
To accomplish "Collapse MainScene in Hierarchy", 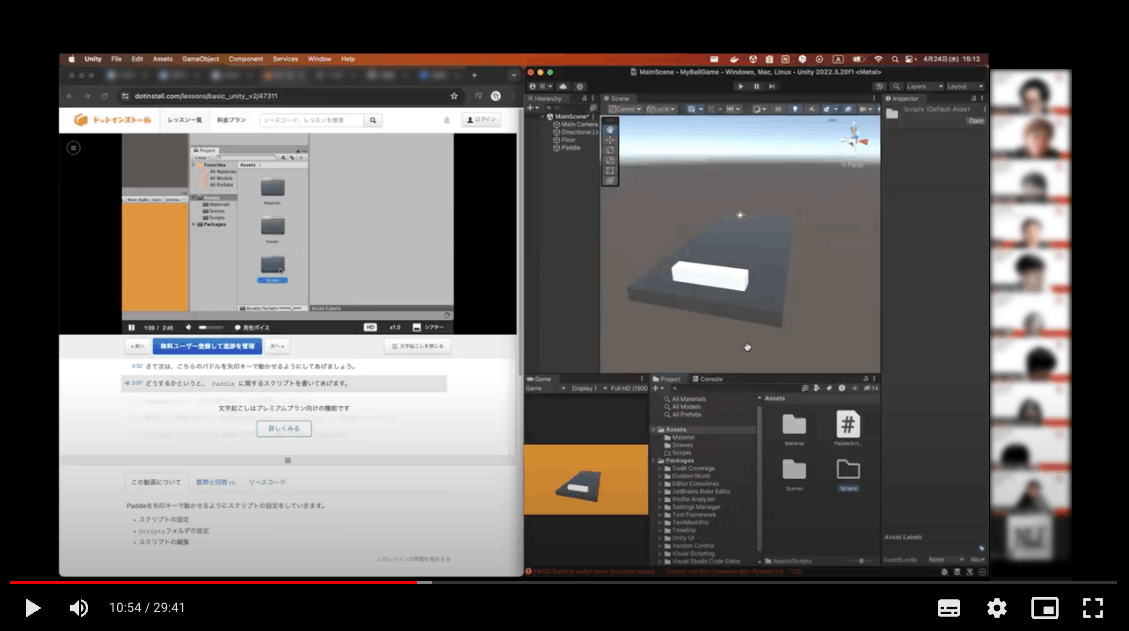I will [x=542, y=117].
